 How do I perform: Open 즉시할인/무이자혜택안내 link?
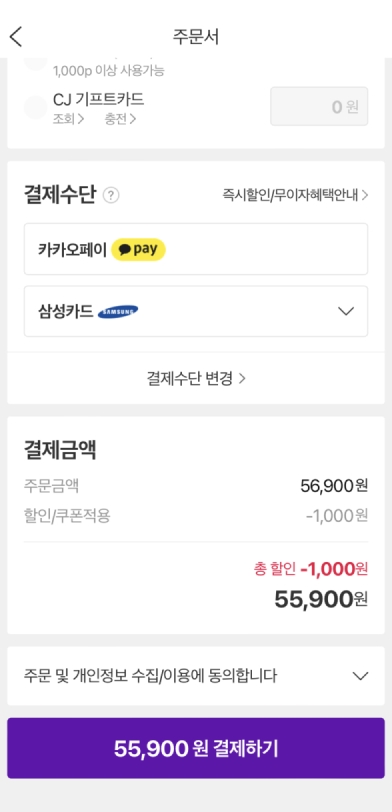[x=295, y=195]
